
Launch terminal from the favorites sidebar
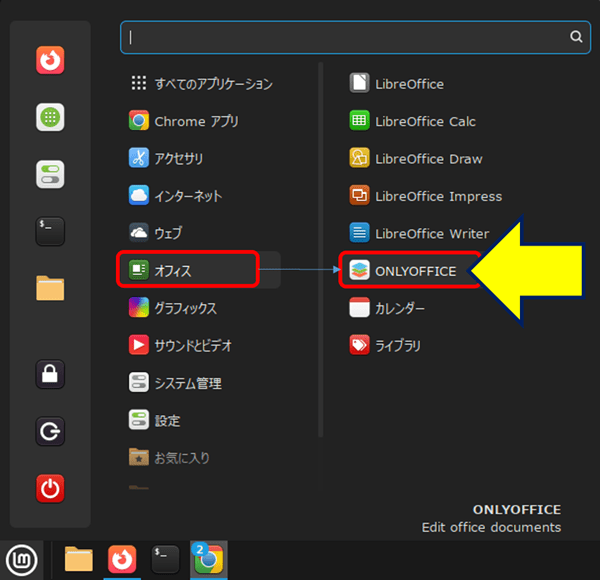click(x=50, y=231)
